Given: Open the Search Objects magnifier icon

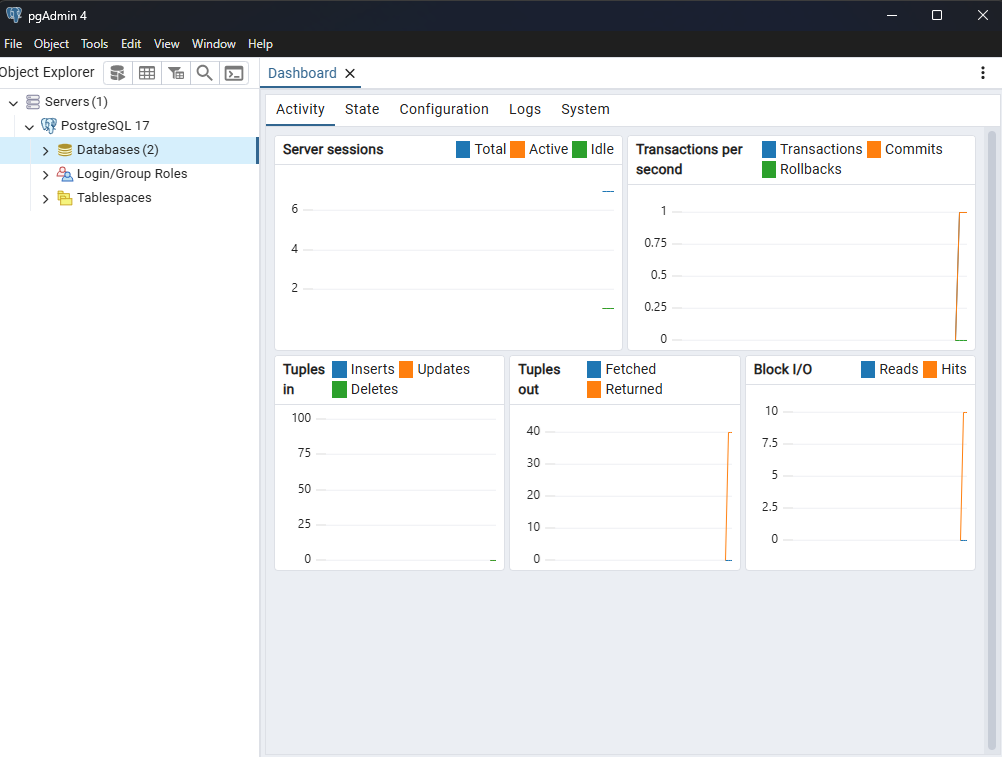Looking at the screenshot, I should coord(204,73).
